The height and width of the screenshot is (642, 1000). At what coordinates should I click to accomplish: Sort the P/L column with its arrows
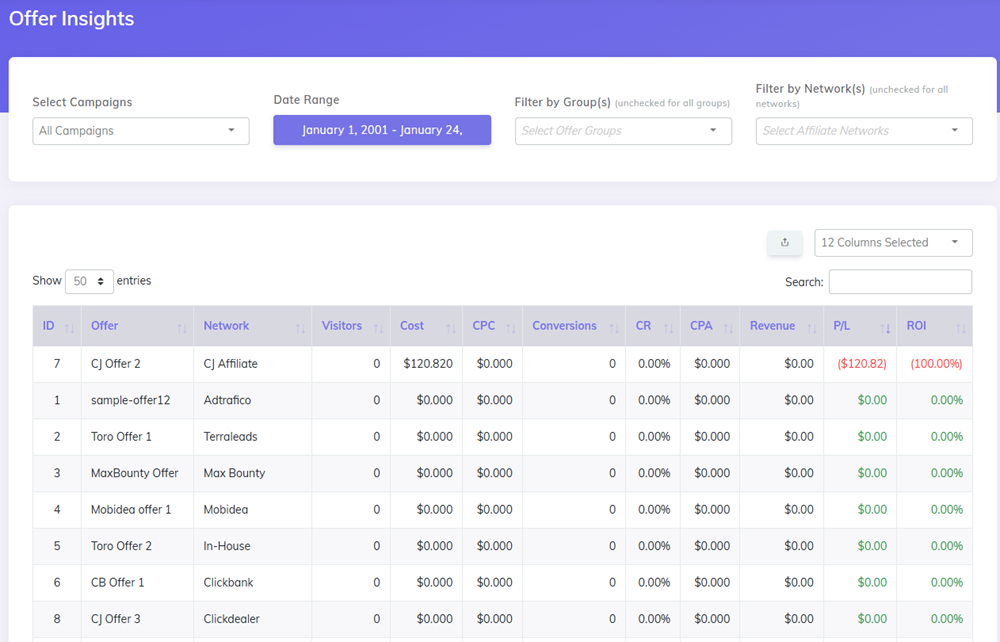pos(886,326)
